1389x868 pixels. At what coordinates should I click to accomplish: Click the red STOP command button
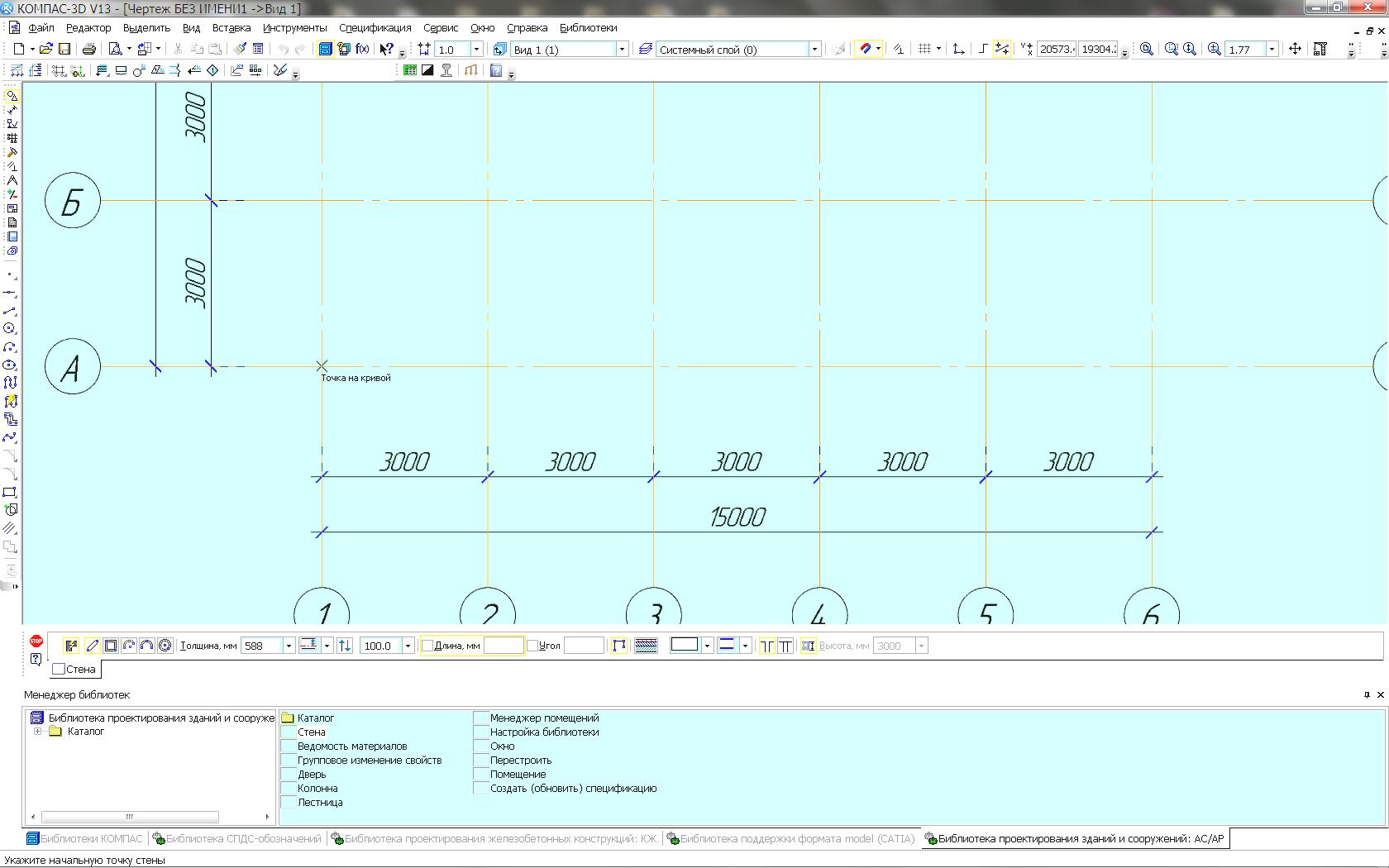(36, 641)
